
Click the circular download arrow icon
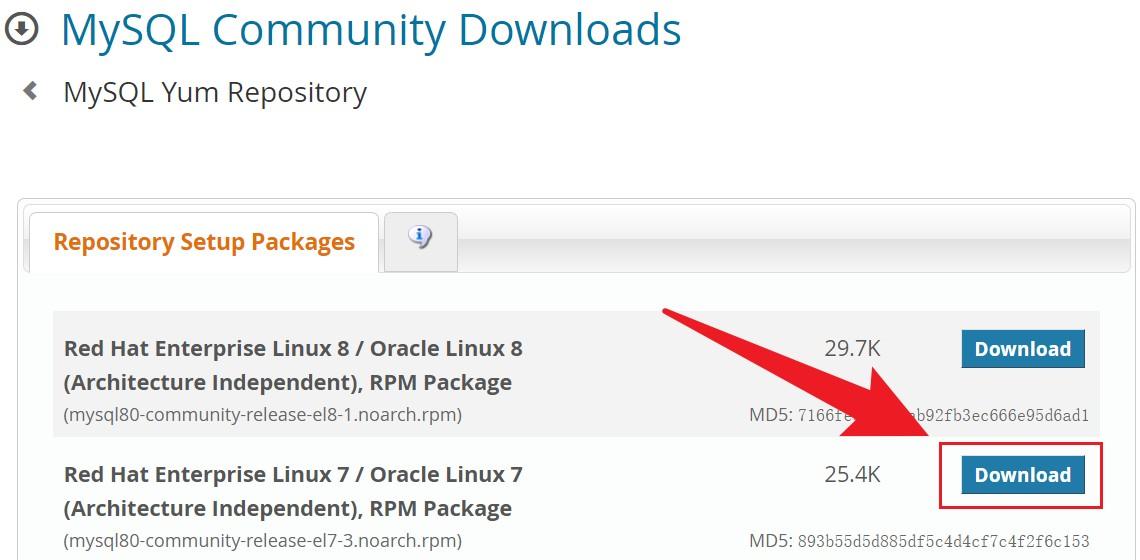coord(21,29)
